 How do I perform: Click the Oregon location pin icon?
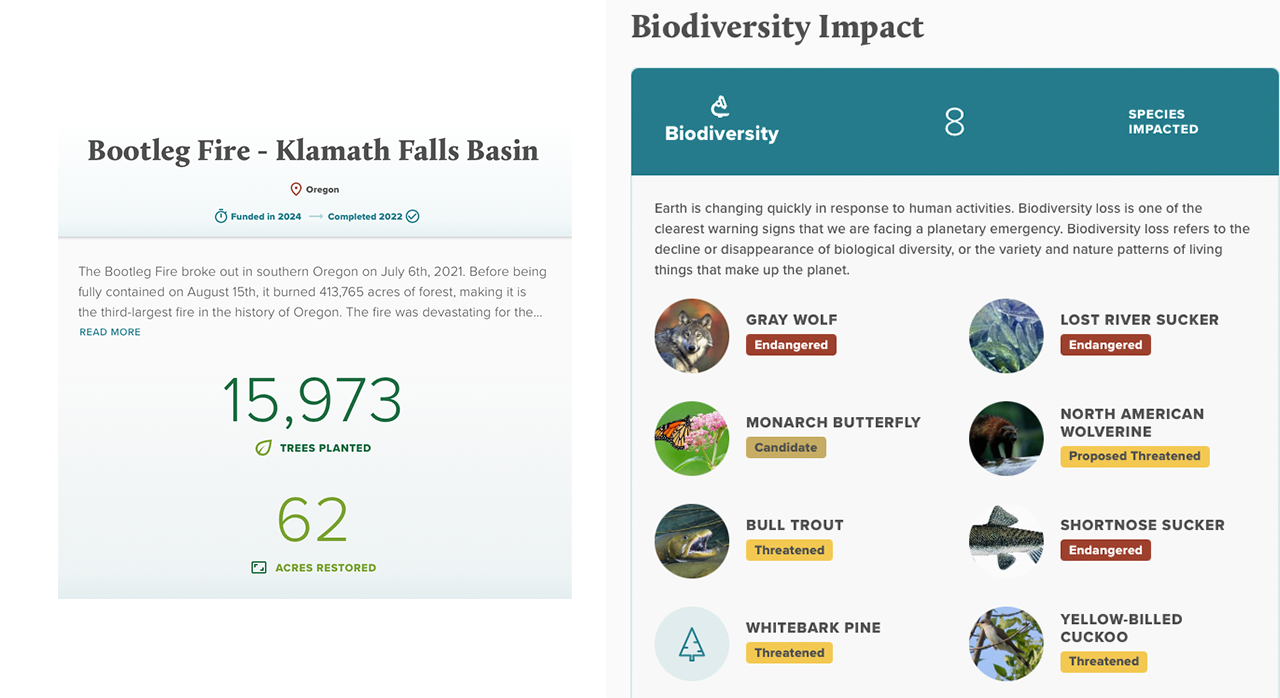(295, 188)
